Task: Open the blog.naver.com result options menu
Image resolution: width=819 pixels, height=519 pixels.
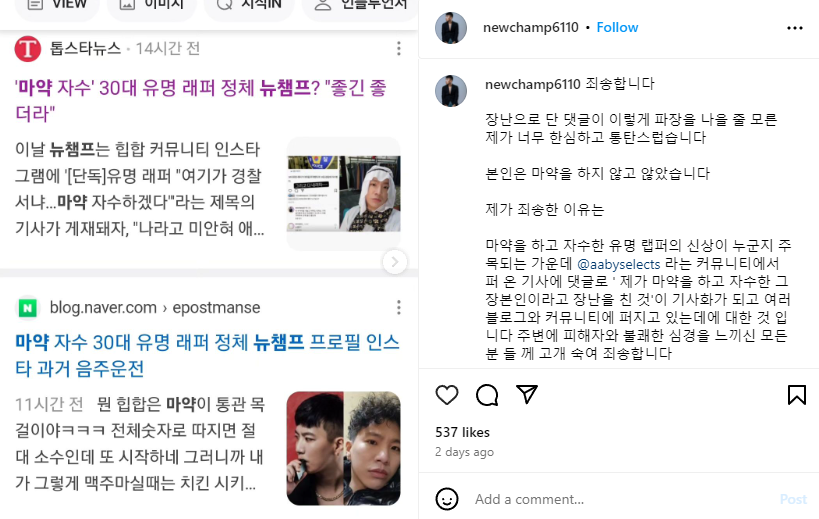Action: pos(399,308)
